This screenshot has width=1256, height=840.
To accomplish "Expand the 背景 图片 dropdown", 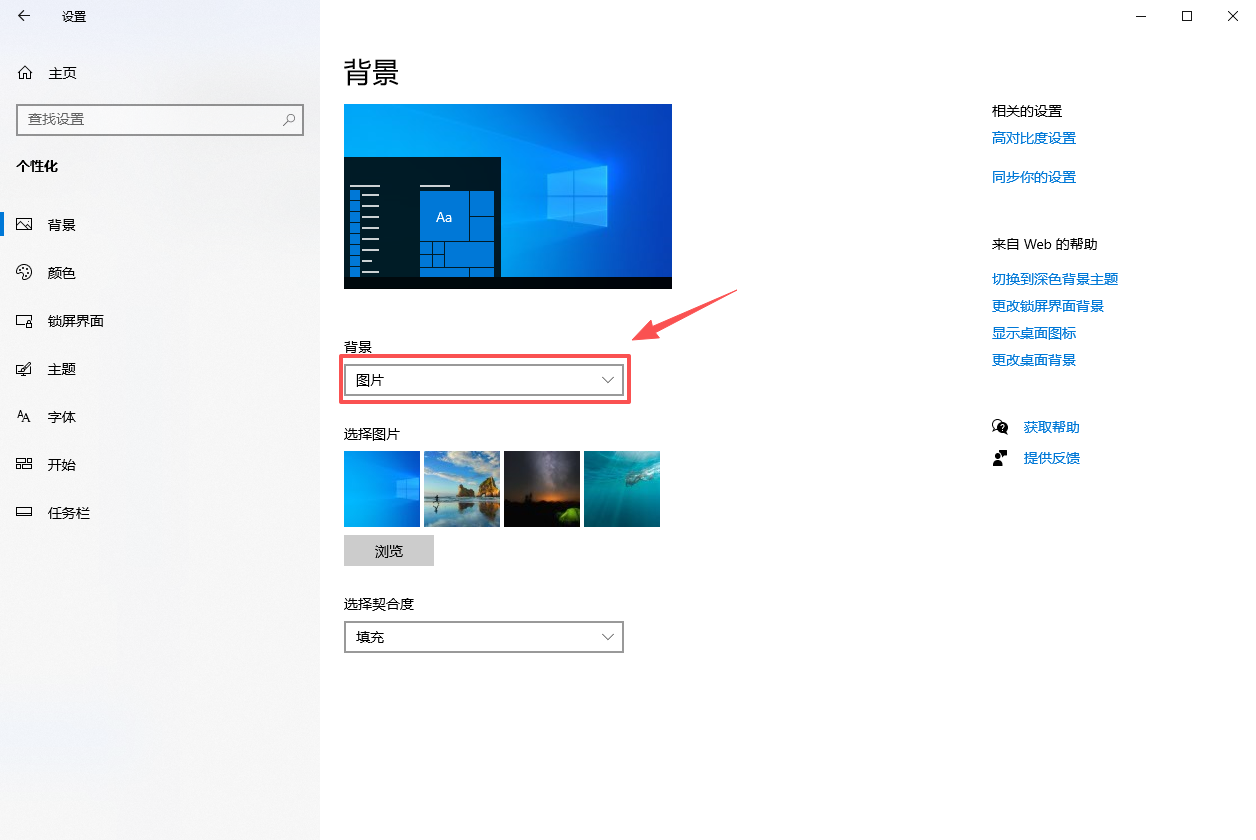I will (x=484, y=380).
